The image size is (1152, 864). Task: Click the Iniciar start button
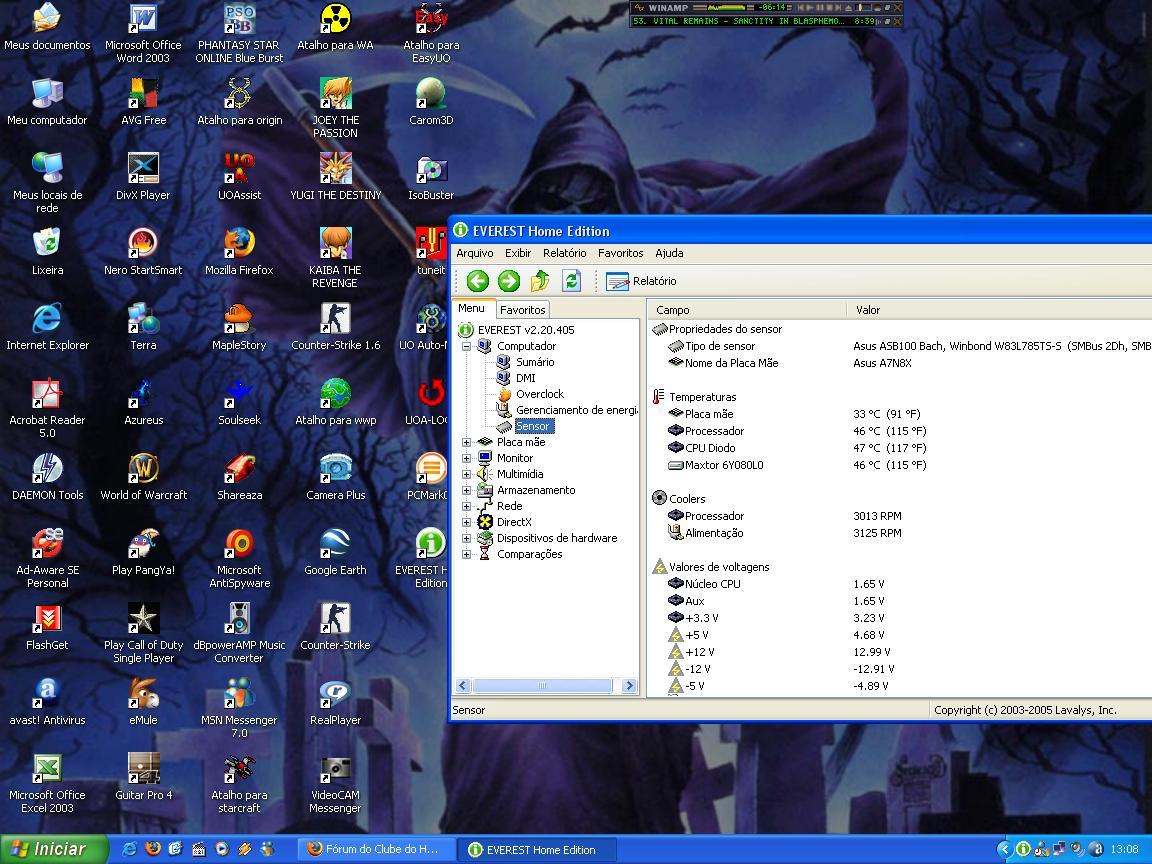(x=54, y=849)
